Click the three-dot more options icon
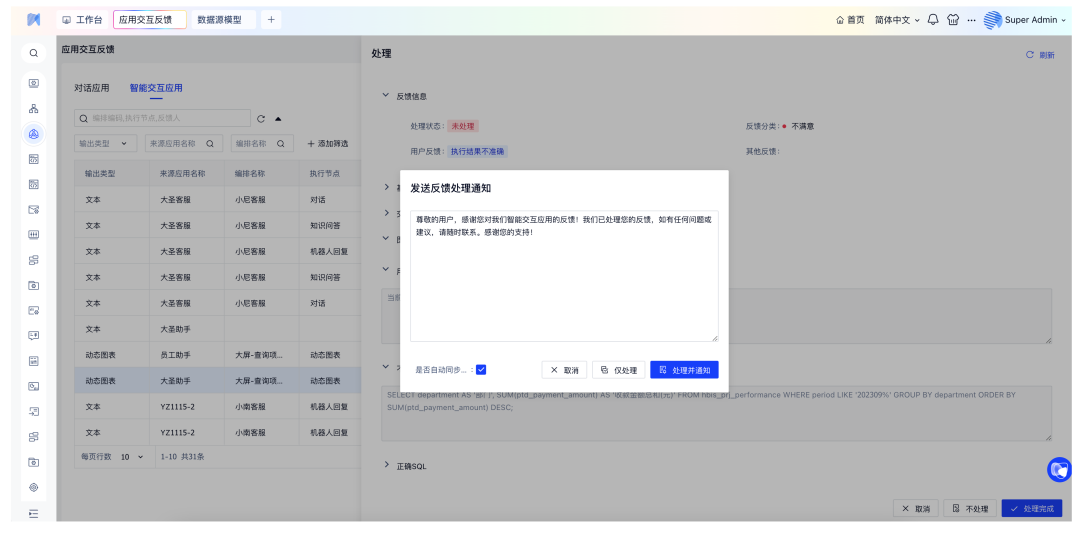 pyautogui.click(x=971, y=20)
